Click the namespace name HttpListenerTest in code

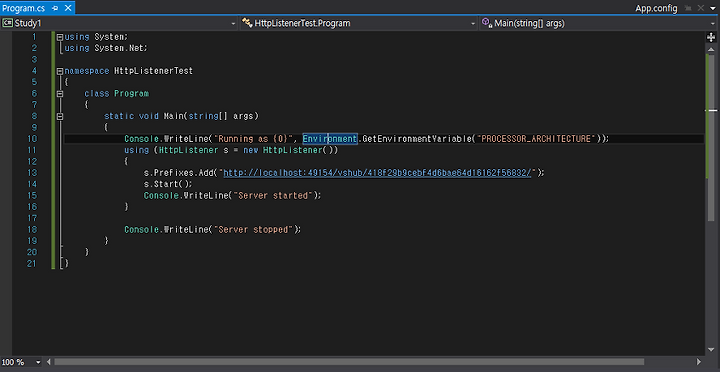[153, 71]
